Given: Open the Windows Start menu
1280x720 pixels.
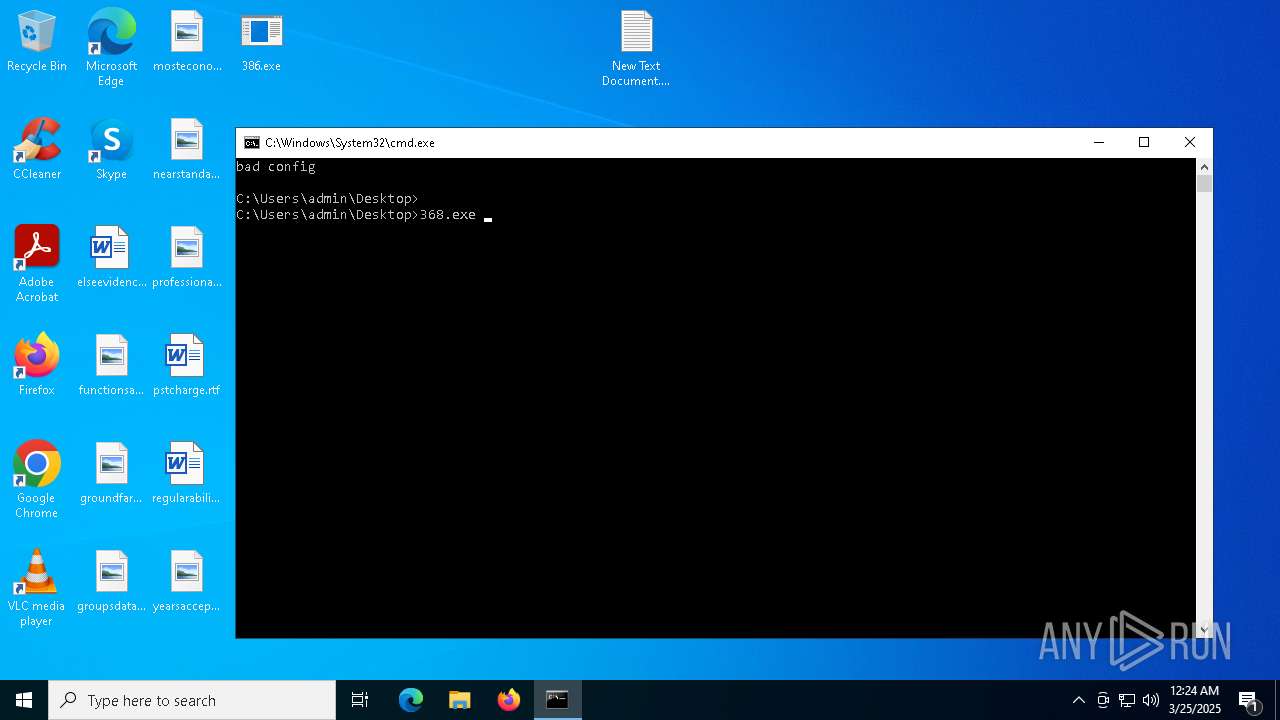Looking at the screenshot, I should pos(24,700).
